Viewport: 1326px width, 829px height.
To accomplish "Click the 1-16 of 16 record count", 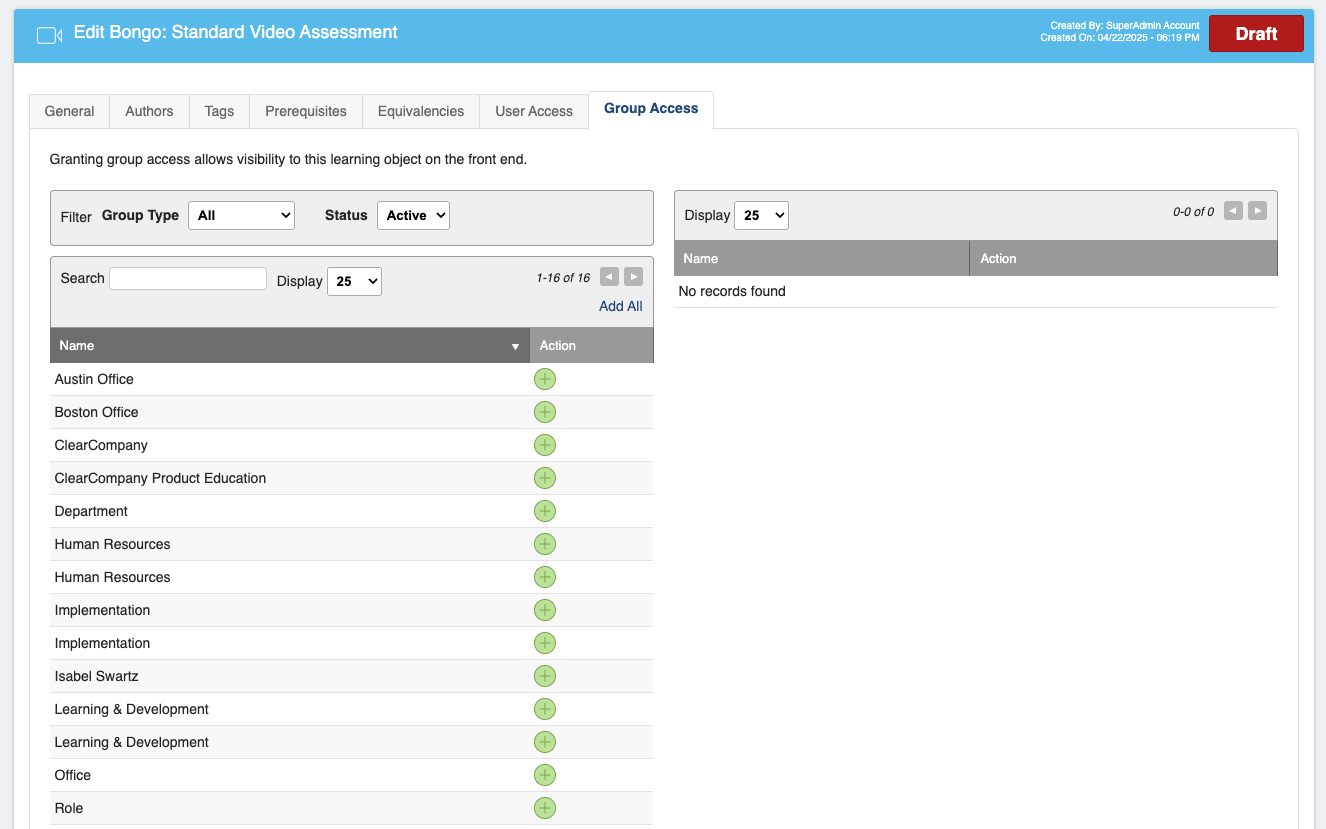I will 563,278.
